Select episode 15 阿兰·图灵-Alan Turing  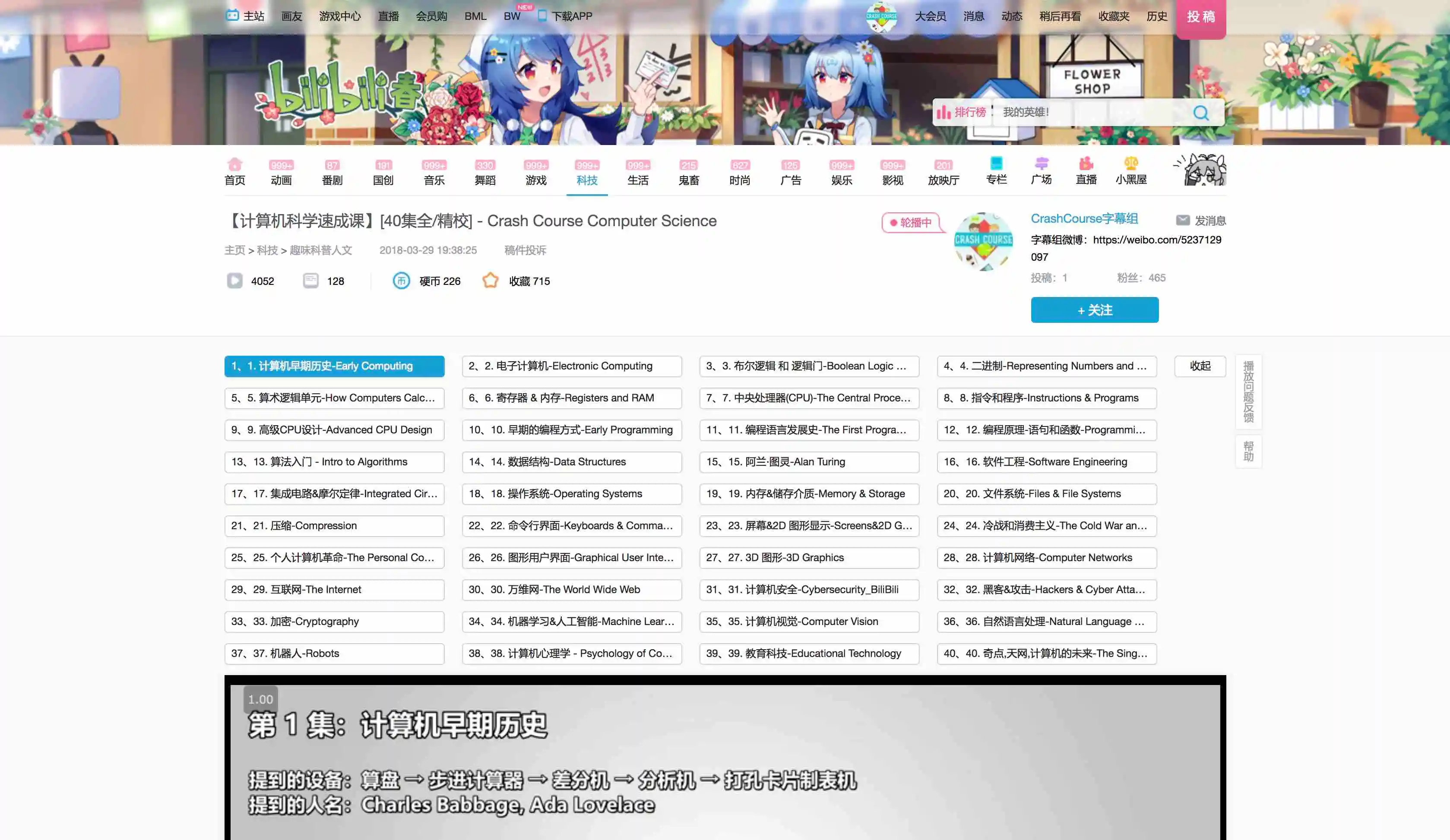click(808, 462)
